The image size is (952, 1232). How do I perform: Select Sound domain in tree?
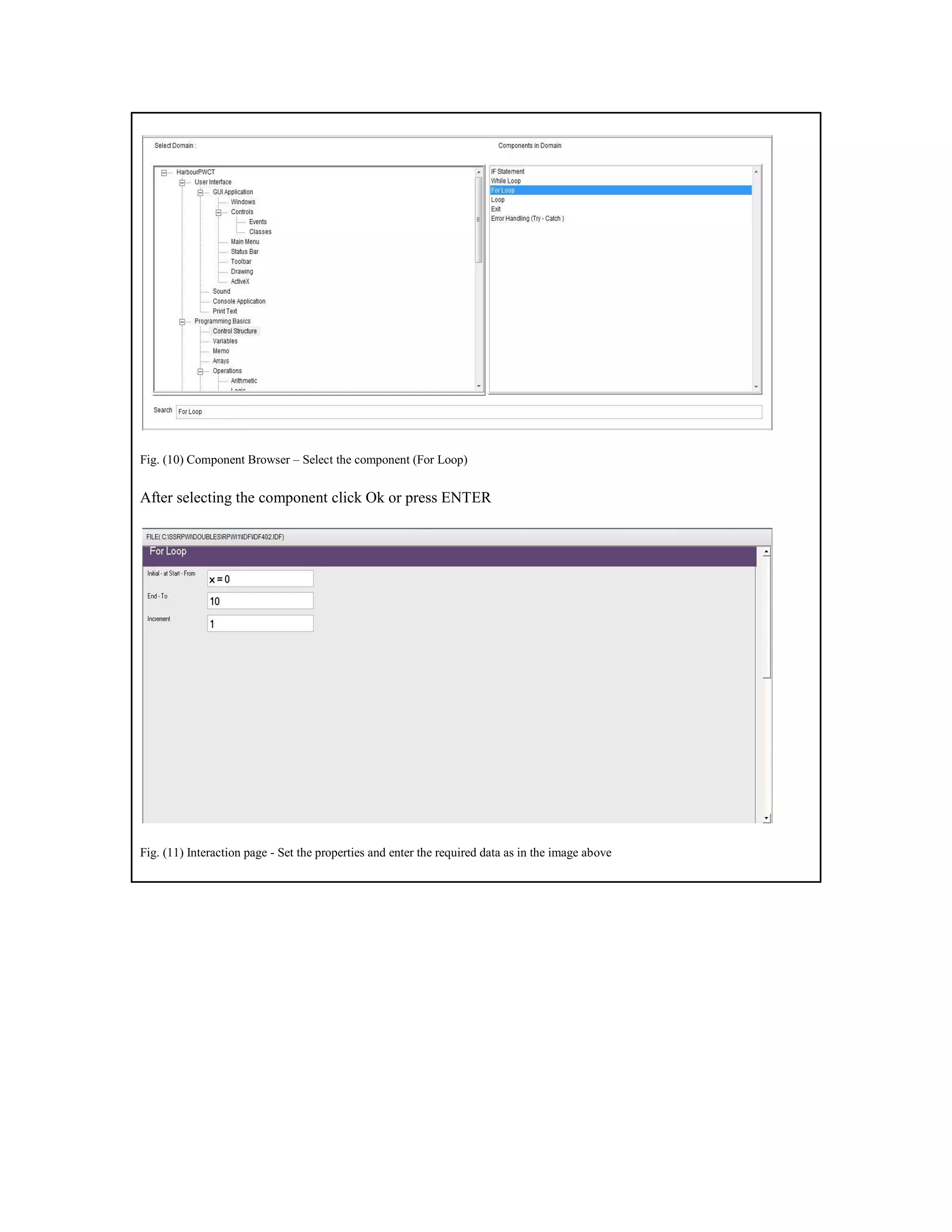click(221, 291)
